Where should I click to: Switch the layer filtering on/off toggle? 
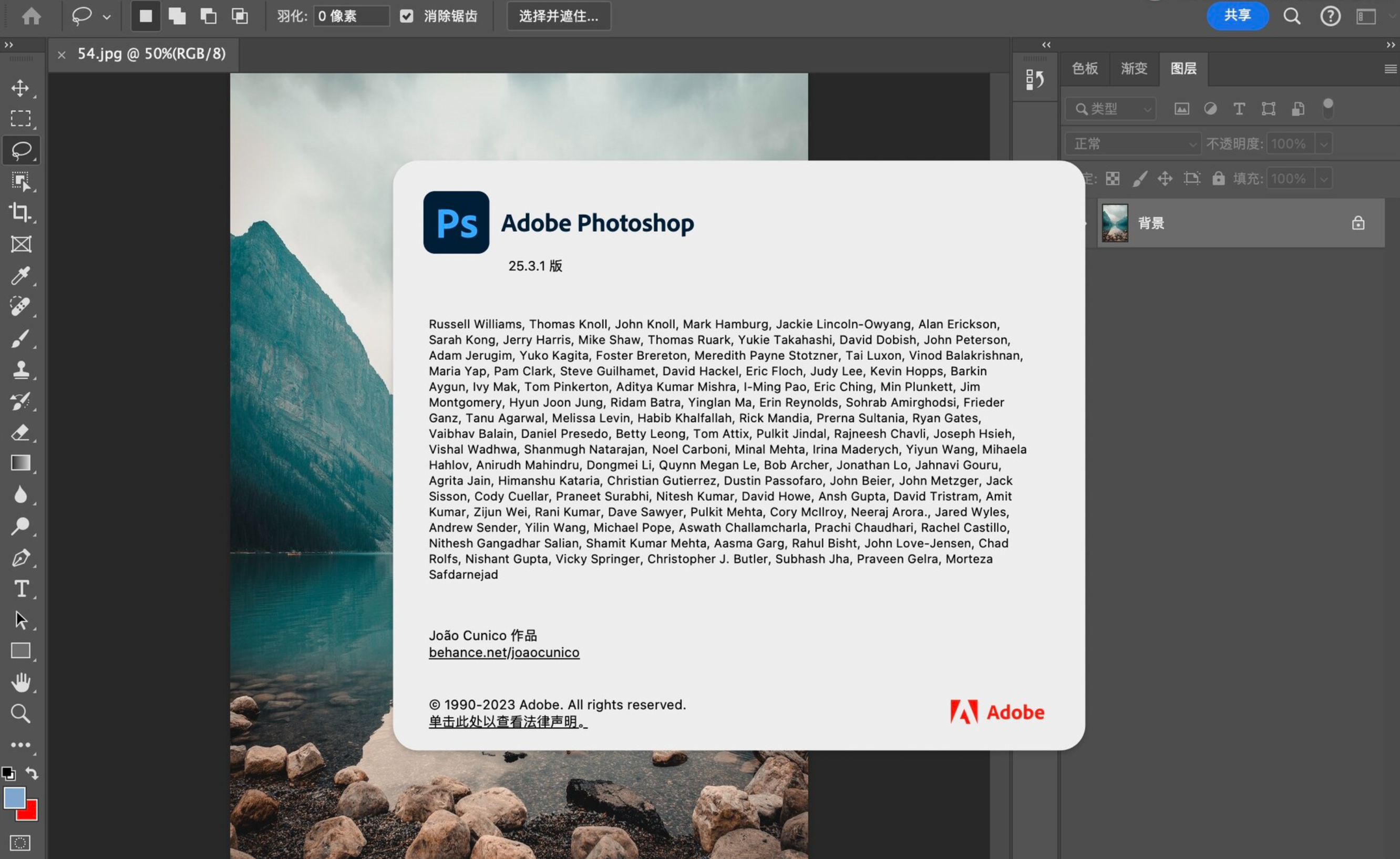point(1328,108)
